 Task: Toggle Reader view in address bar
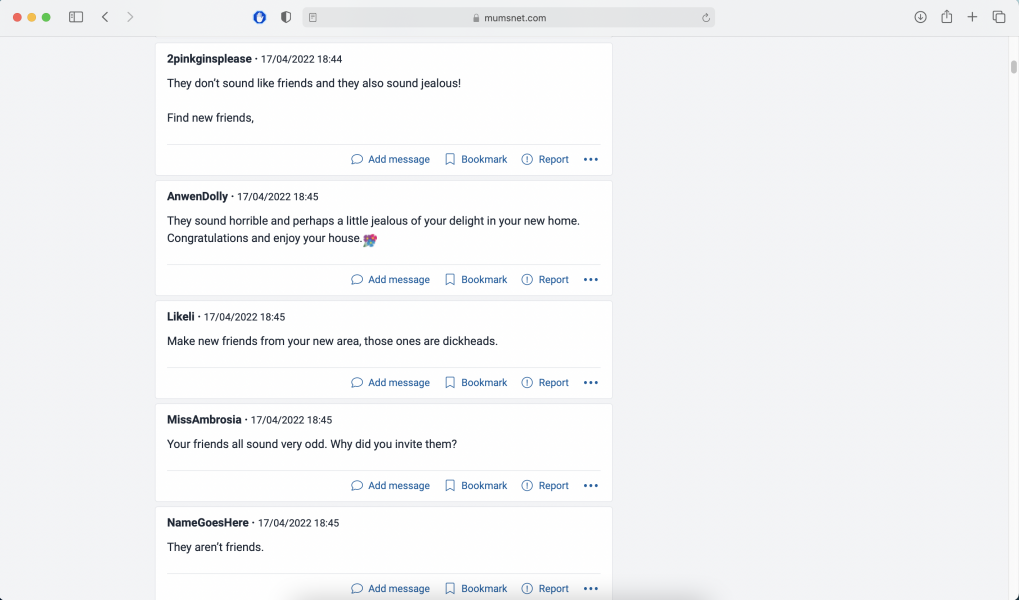point(313,17)
